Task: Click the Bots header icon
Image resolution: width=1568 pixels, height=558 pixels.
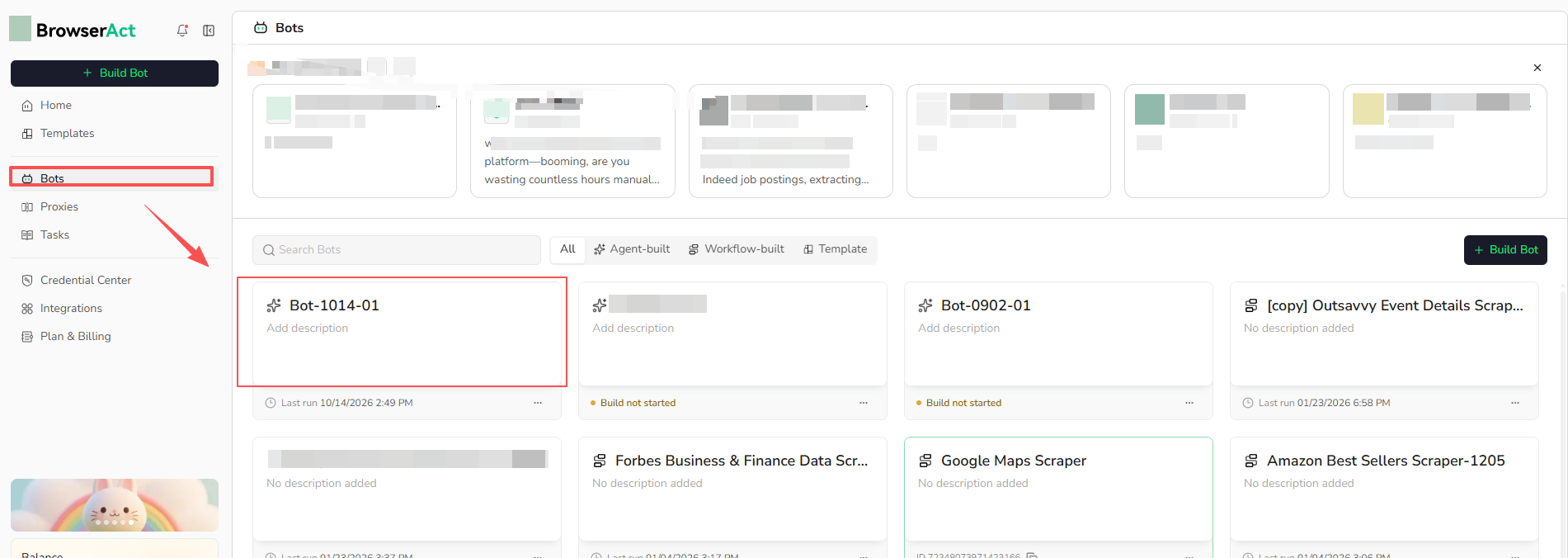Action: pyautogui.click(x=261, y=28)
